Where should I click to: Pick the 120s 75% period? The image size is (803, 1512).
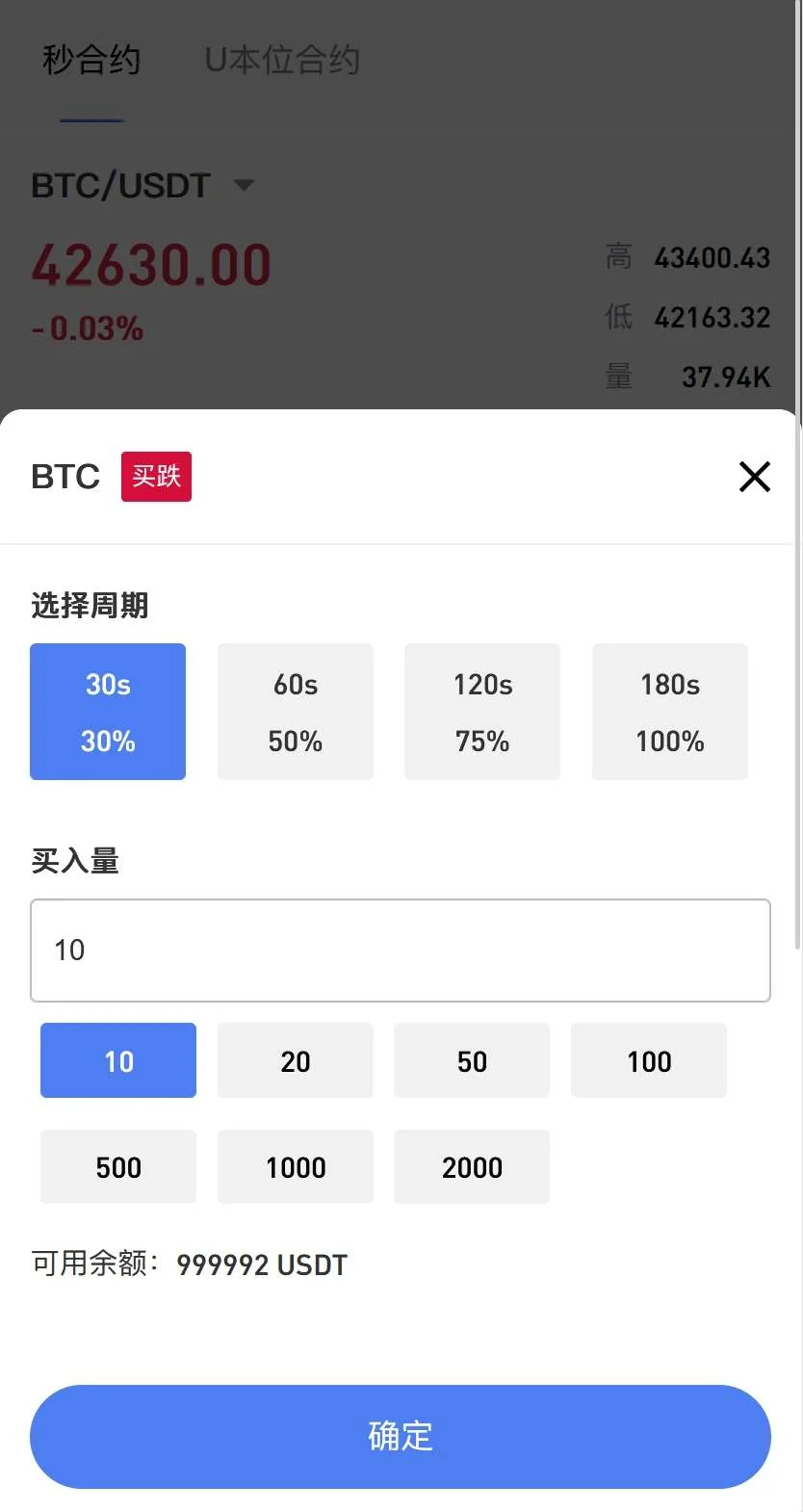pos(482,712)
